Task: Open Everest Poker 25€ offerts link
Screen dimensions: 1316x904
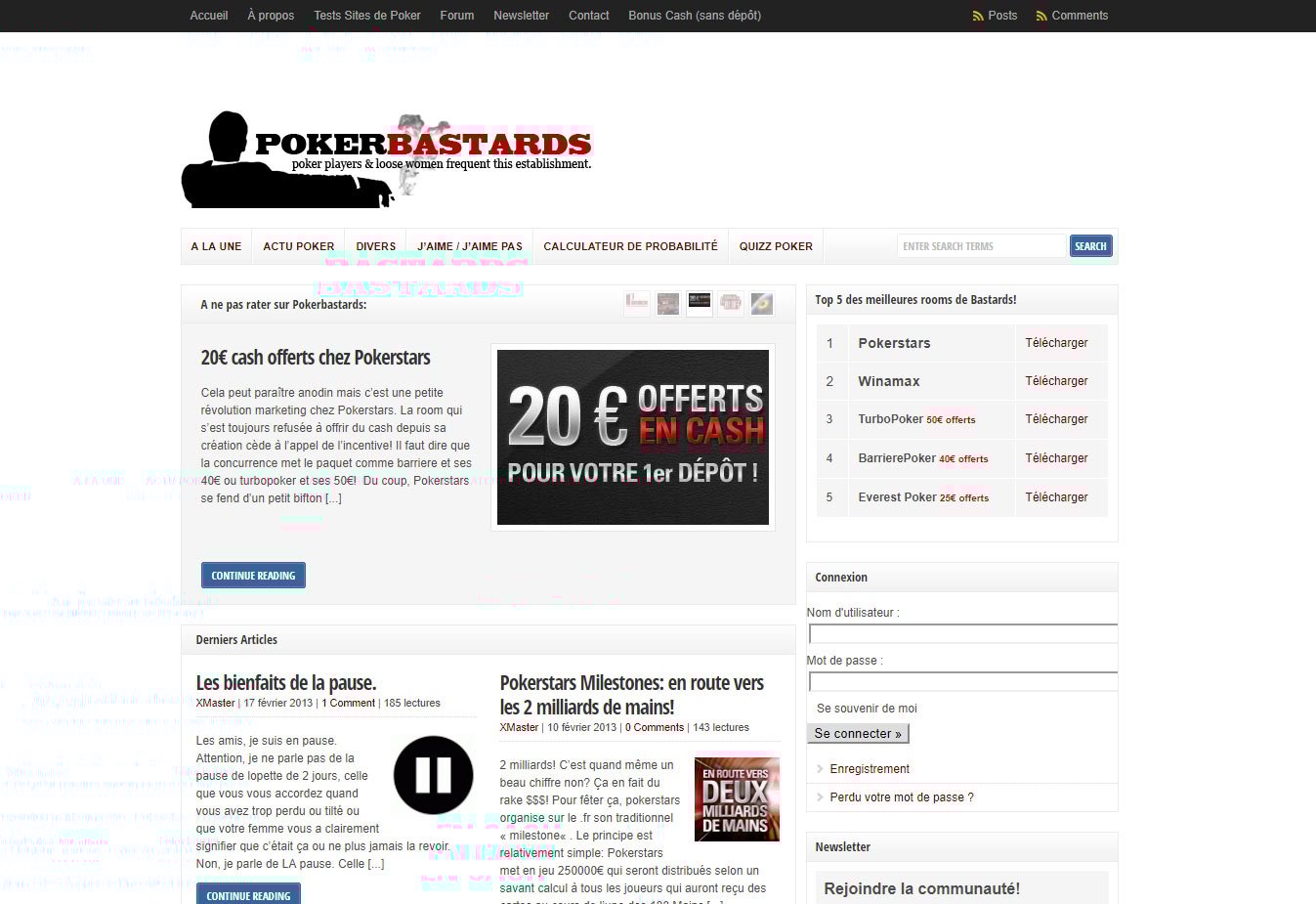Action: (x=923, y=497)
